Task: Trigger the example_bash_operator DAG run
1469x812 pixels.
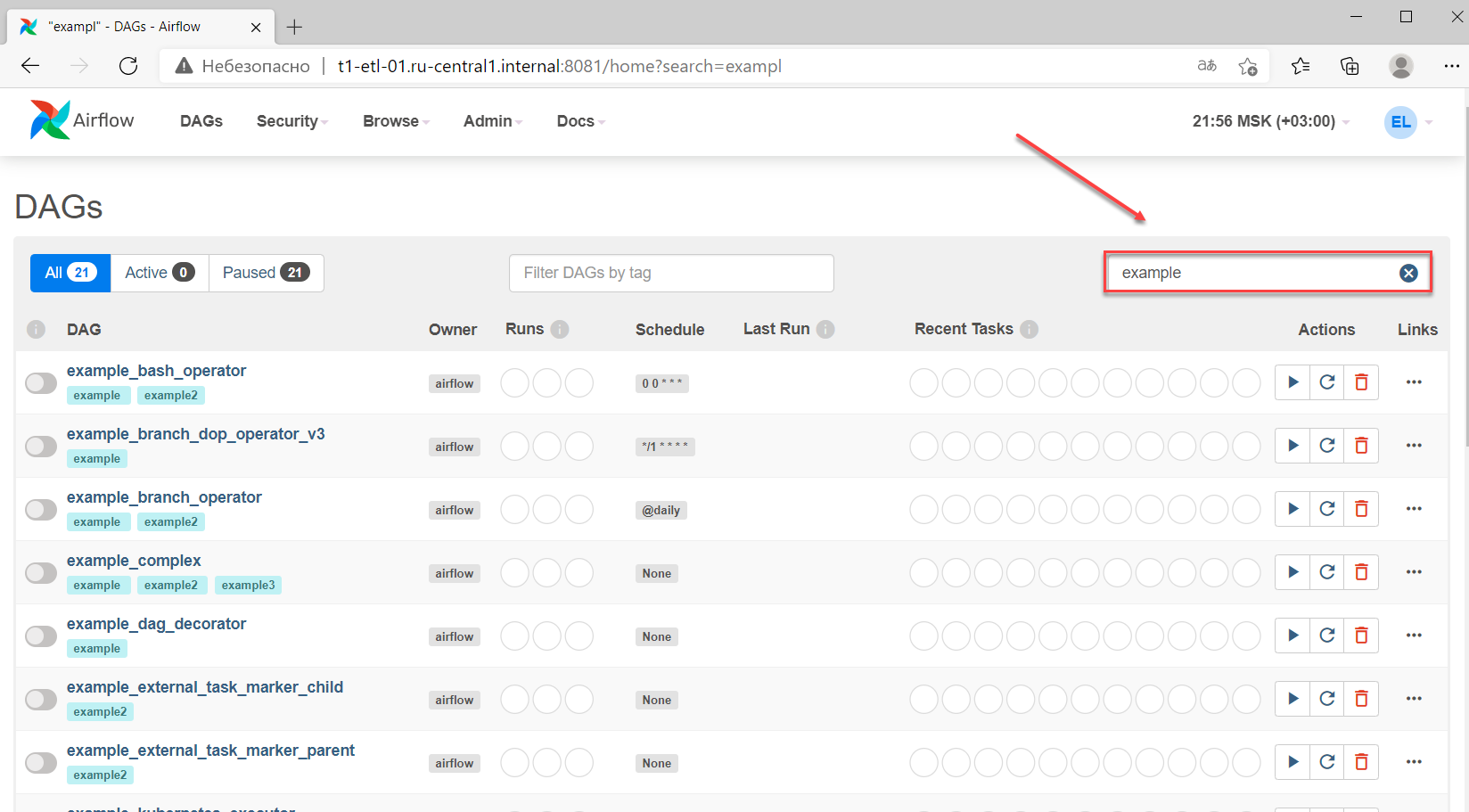Action: 1293,382
